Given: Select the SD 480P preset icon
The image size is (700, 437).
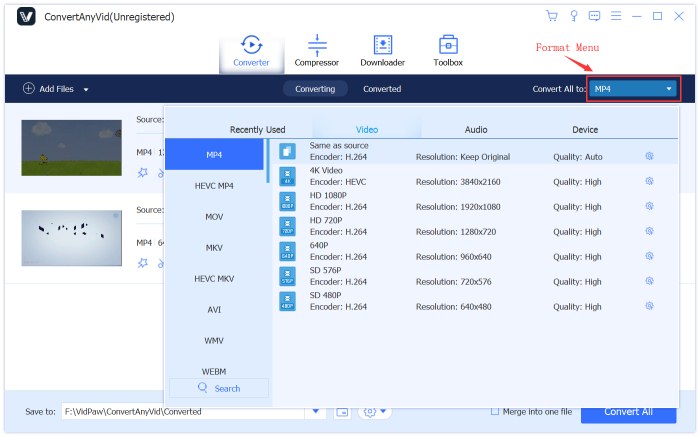Looking at the screenshot, I should (288, 301).
